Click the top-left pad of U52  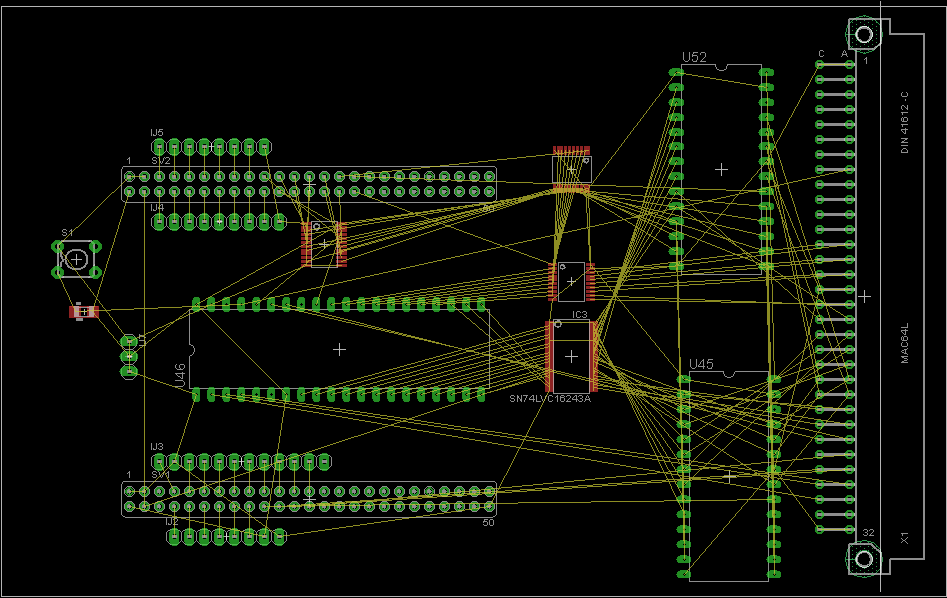click(x=676, y=72)
